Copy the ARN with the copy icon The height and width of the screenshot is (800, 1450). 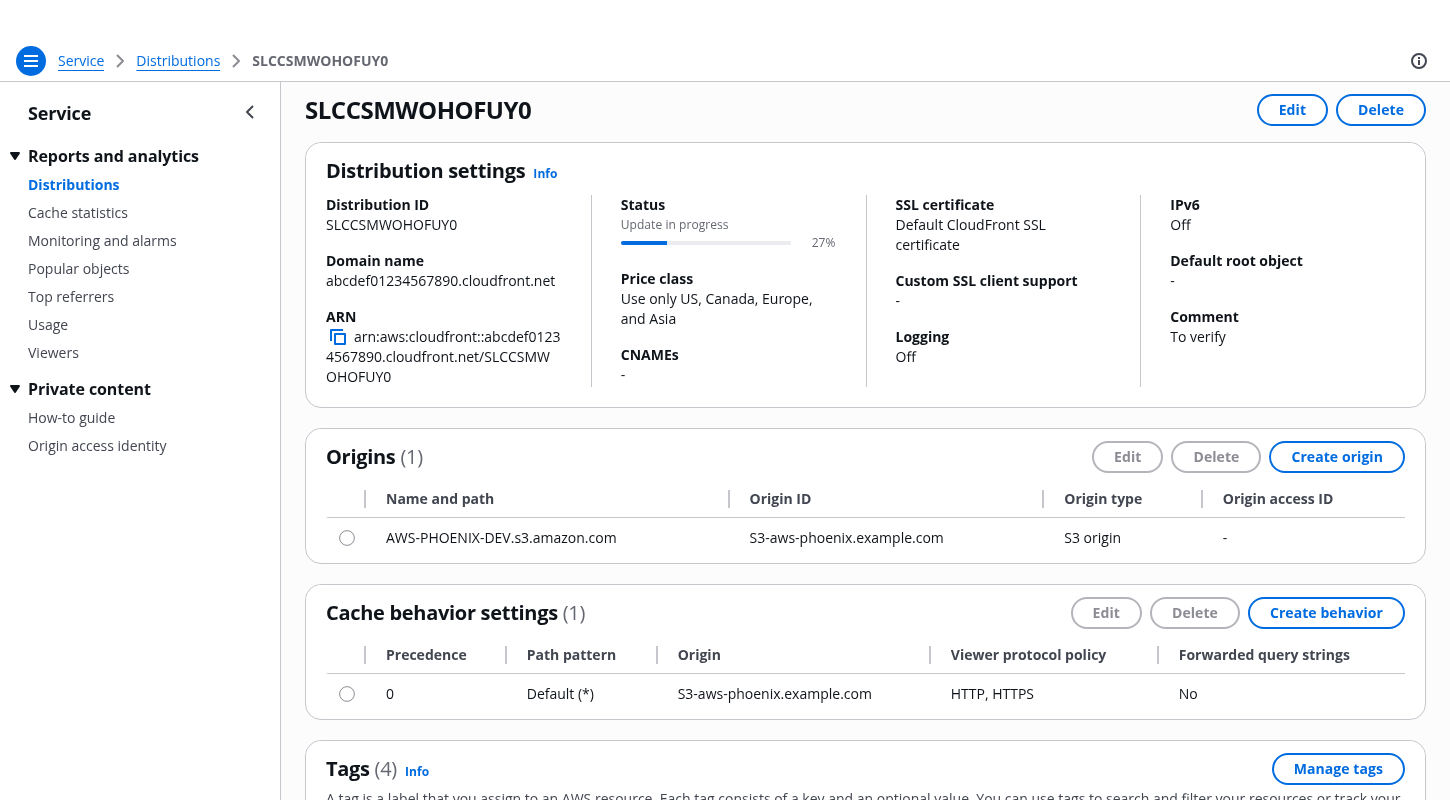click(338, 338)
